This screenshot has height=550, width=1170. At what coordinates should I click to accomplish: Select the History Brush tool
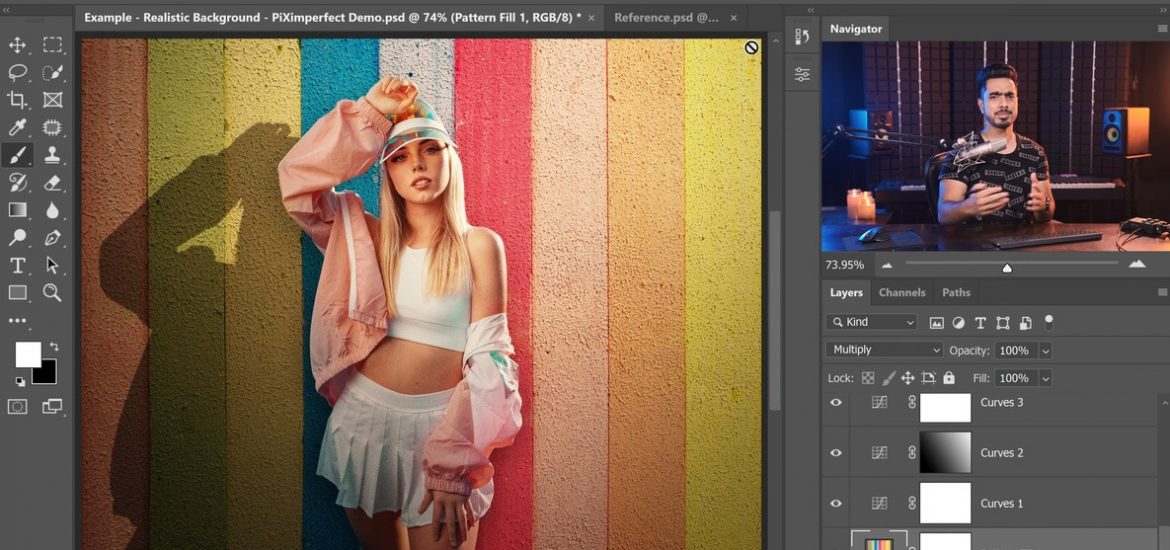(17, 183)
